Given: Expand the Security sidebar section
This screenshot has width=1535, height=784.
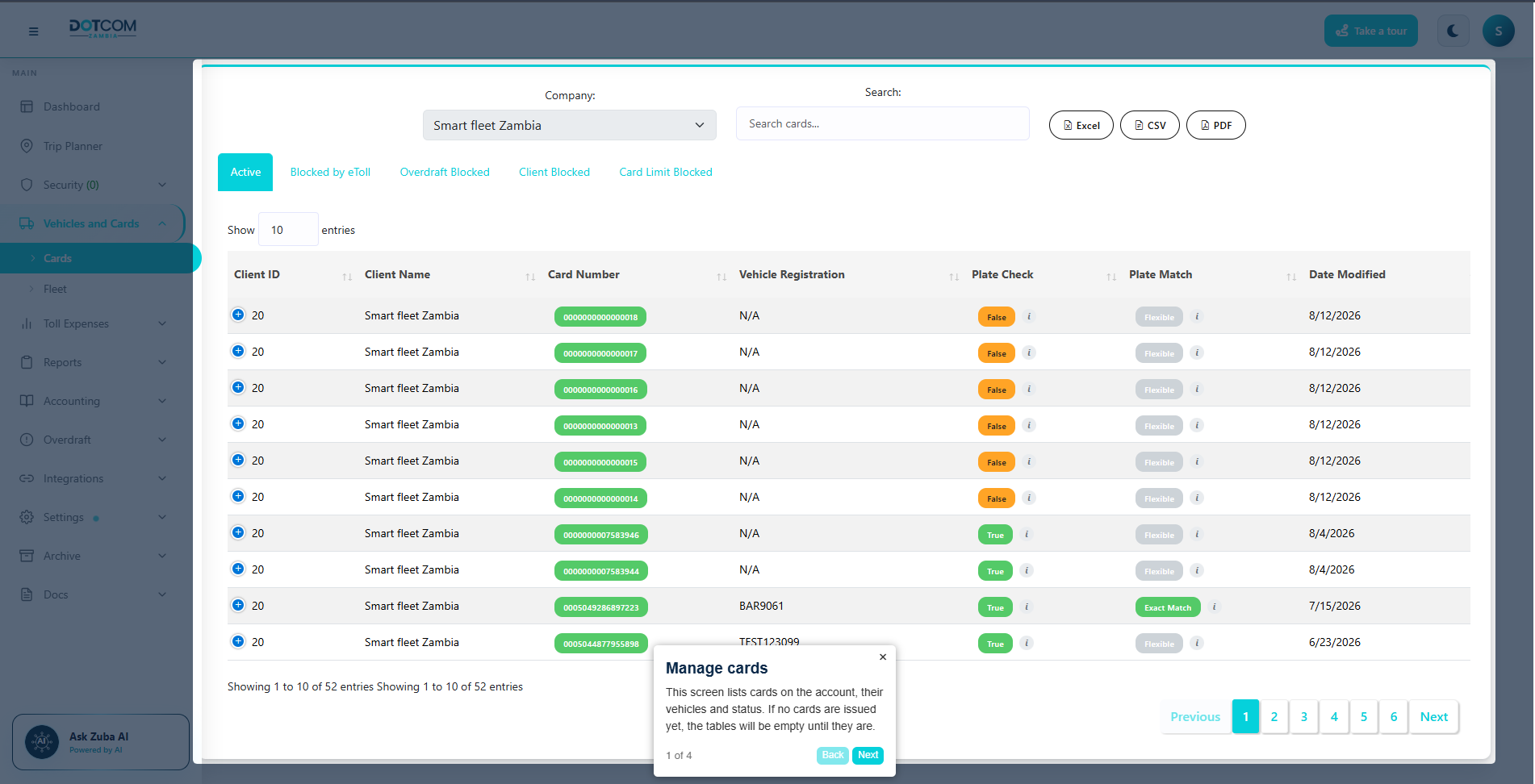Looking at the screenshot, I should pyautogui.click(x=93, y=185).
